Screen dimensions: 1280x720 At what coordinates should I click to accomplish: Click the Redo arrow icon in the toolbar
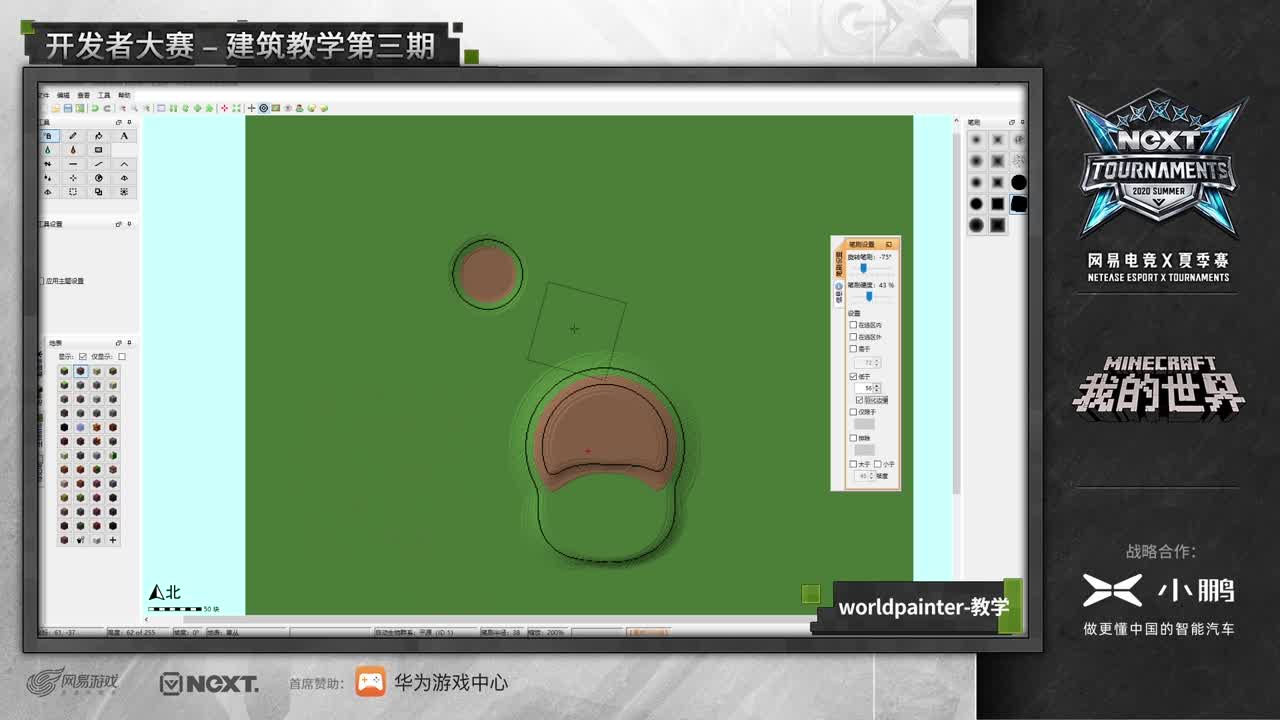107,107
